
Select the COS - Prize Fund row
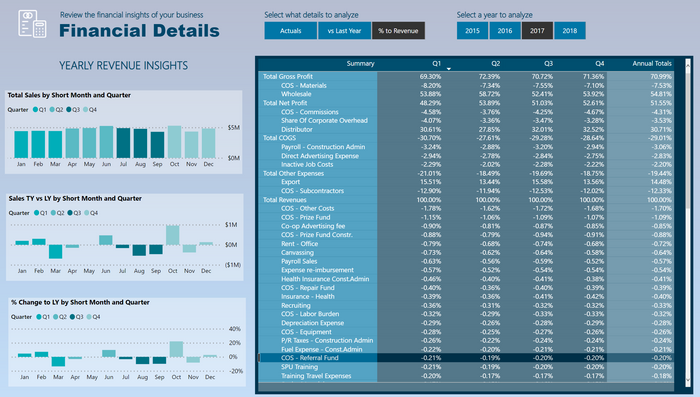466,217
